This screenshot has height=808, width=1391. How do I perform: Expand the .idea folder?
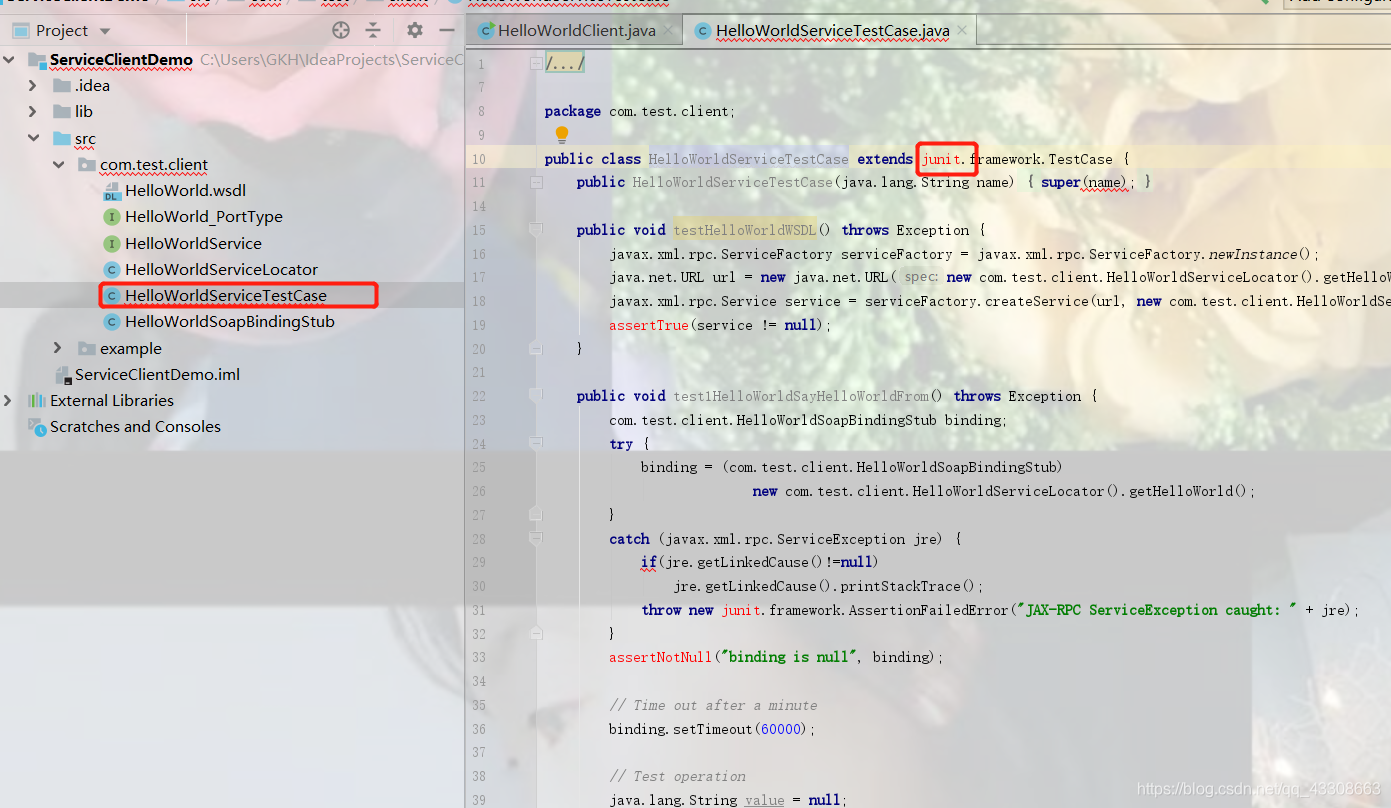tap(33, 86)
